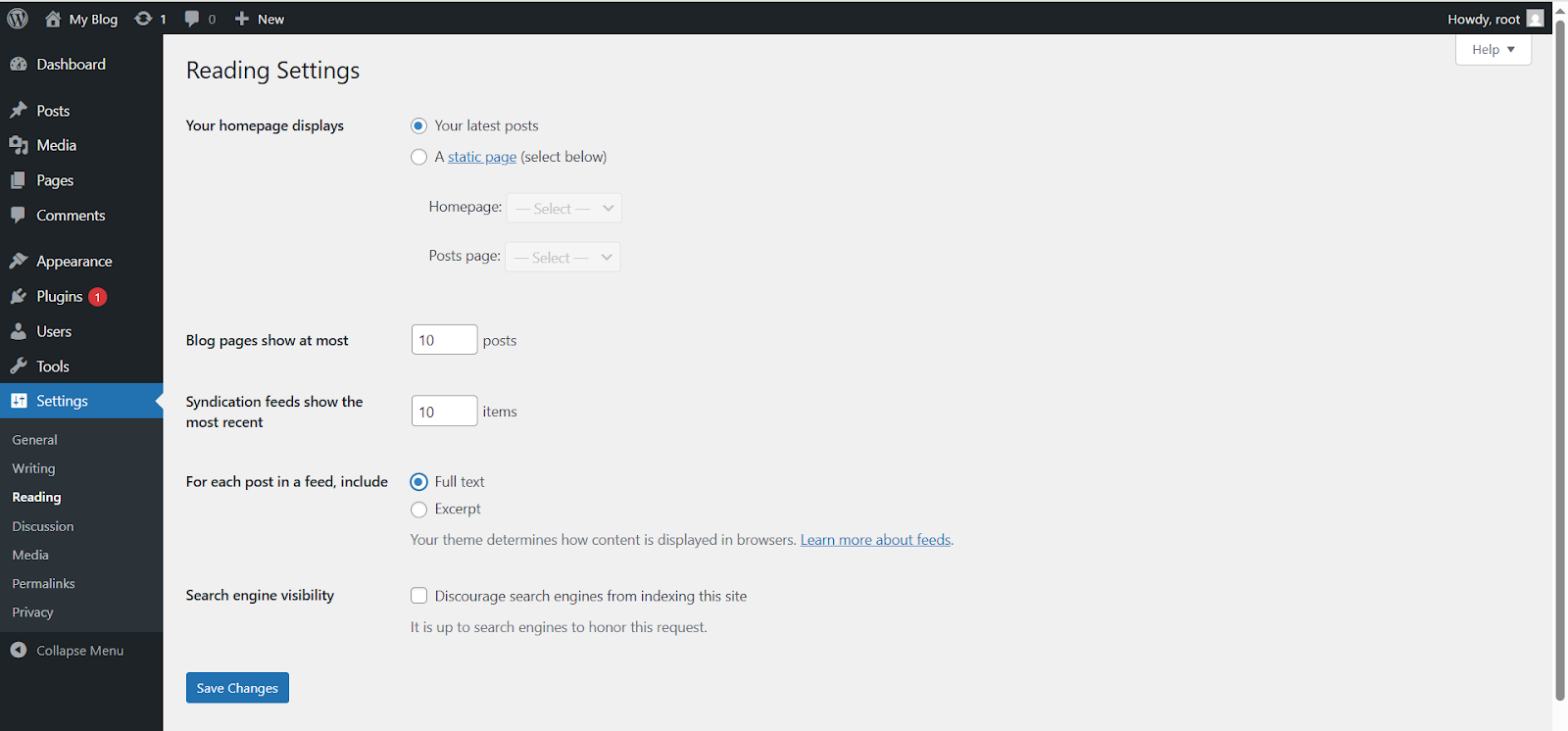The width and height of the screenshot is (1568, 731).
Task: Click the Media sidebar icon
Action: (19, 145)
